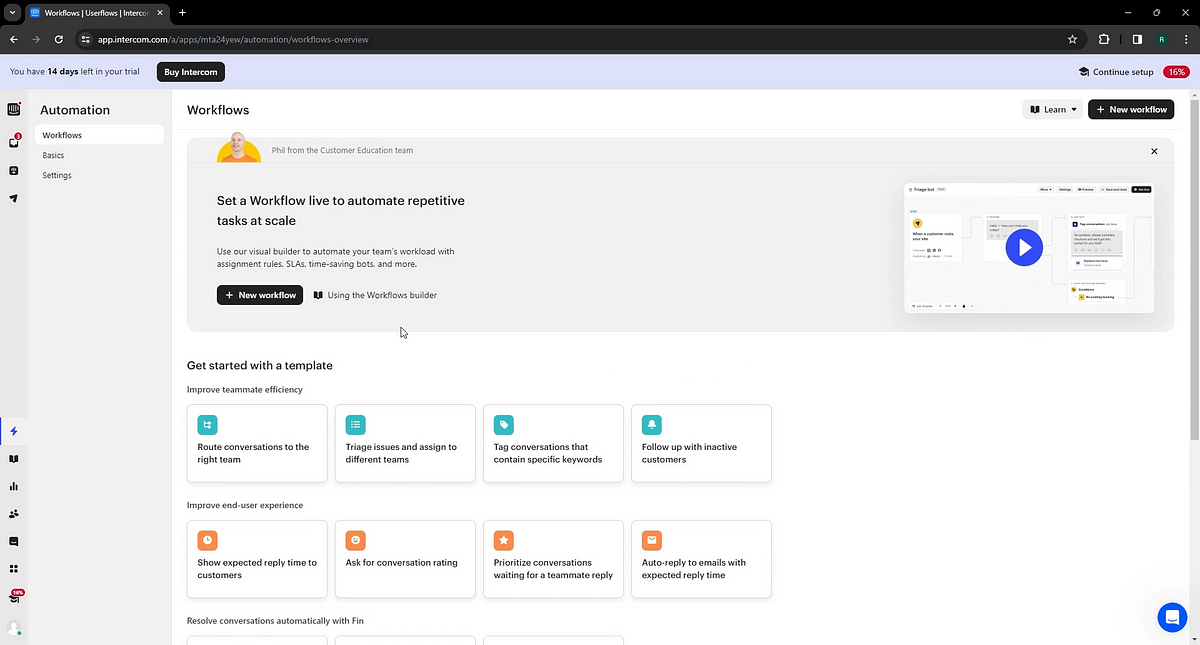Bookmark this page with the star icon

pos(1072,39)
